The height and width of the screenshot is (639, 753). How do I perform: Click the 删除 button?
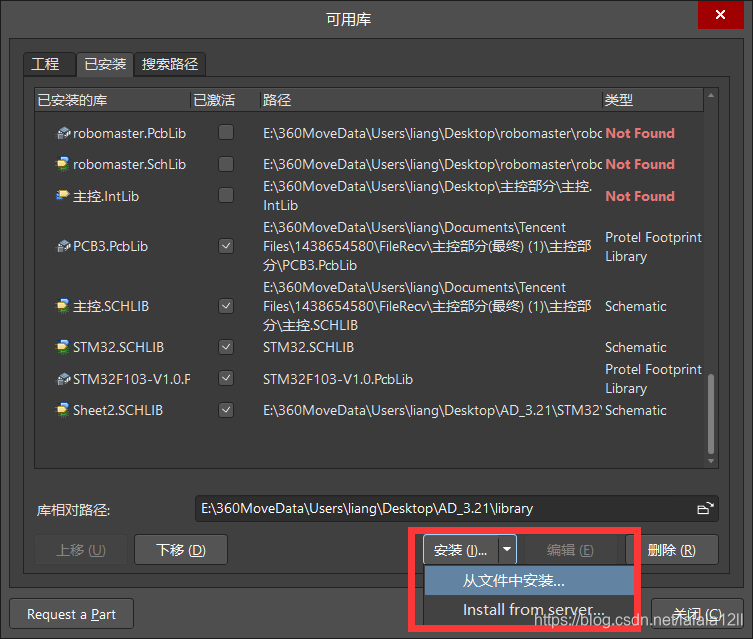[671, 550]
